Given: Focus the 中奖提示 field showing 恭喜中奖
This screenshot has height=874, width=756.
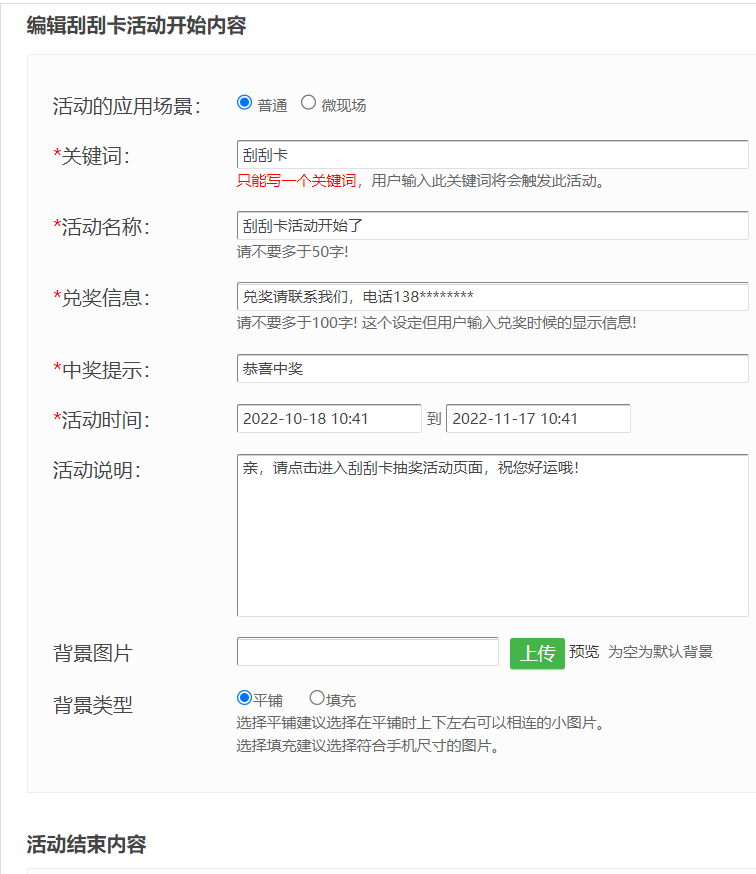Looking at the screenshot, I should click(x=492, y=369).
